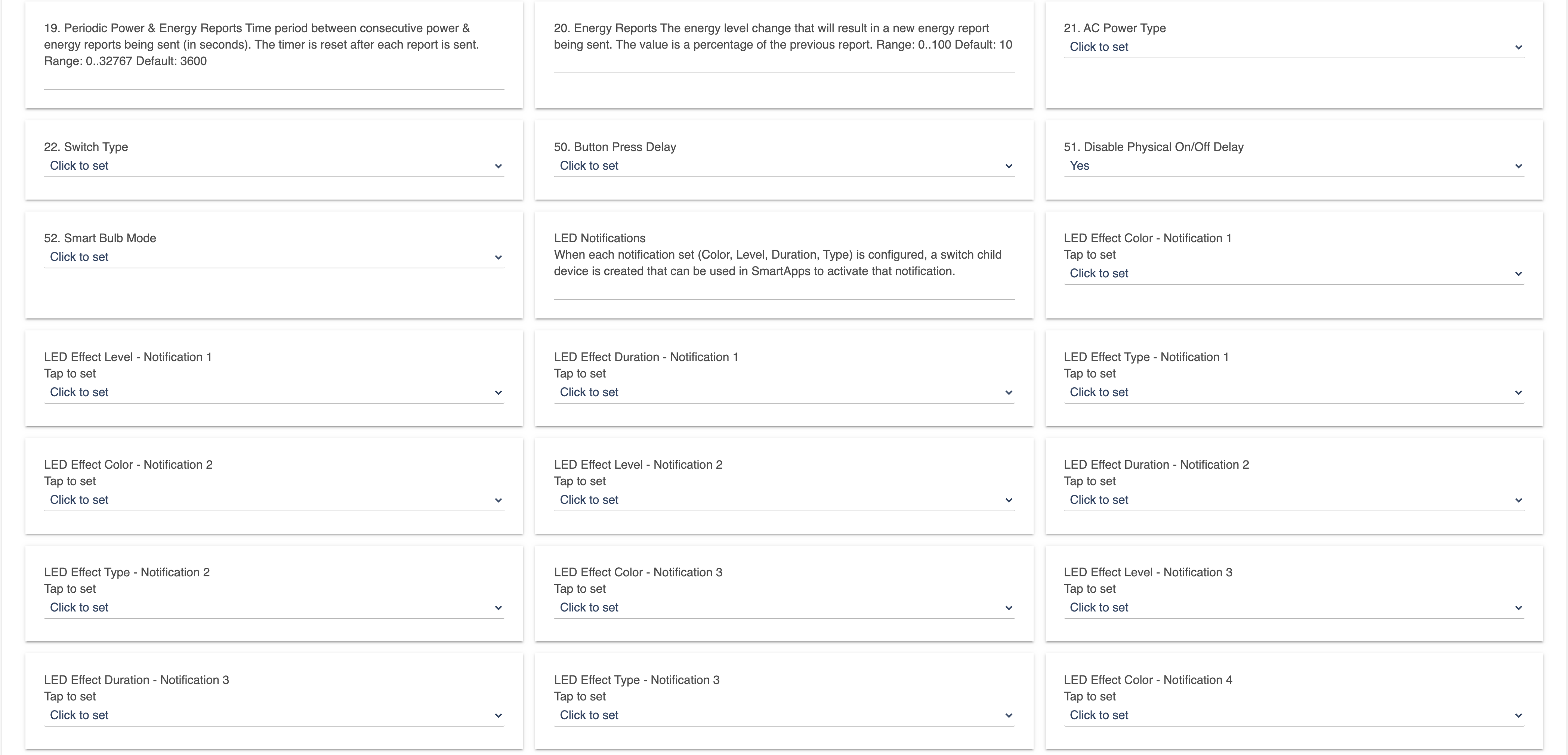This screenshot has width=1568, height=755.
Task: Open the Smart Bulb Mode dropdown
Action: coord(274,257)
